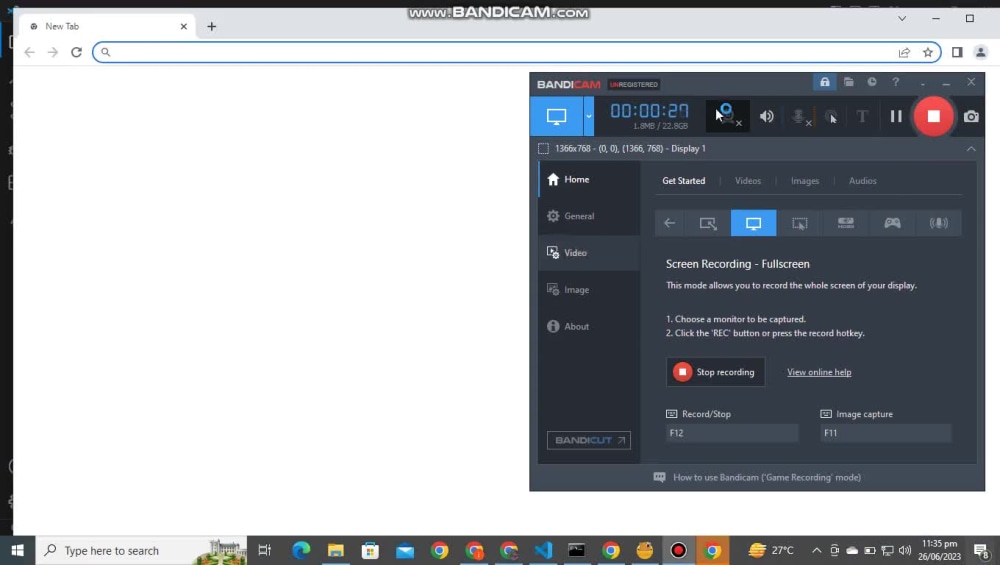Open the View online help link
The width and height of the screenshot is (1000, 565).
click(x=819, y=372)
